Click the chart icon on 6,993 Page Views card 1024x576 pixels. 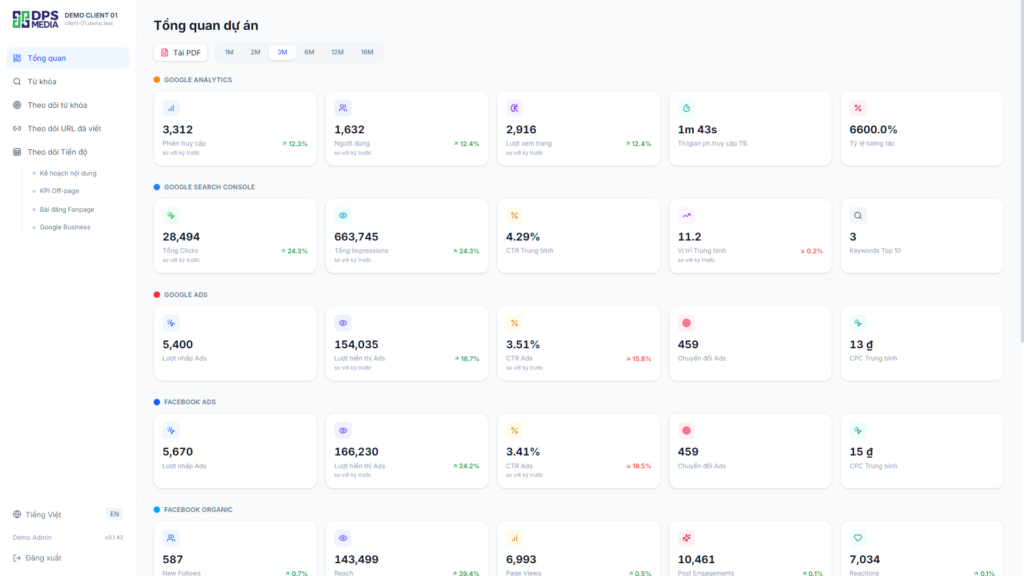pyautogui.click(x=515, y=538)
